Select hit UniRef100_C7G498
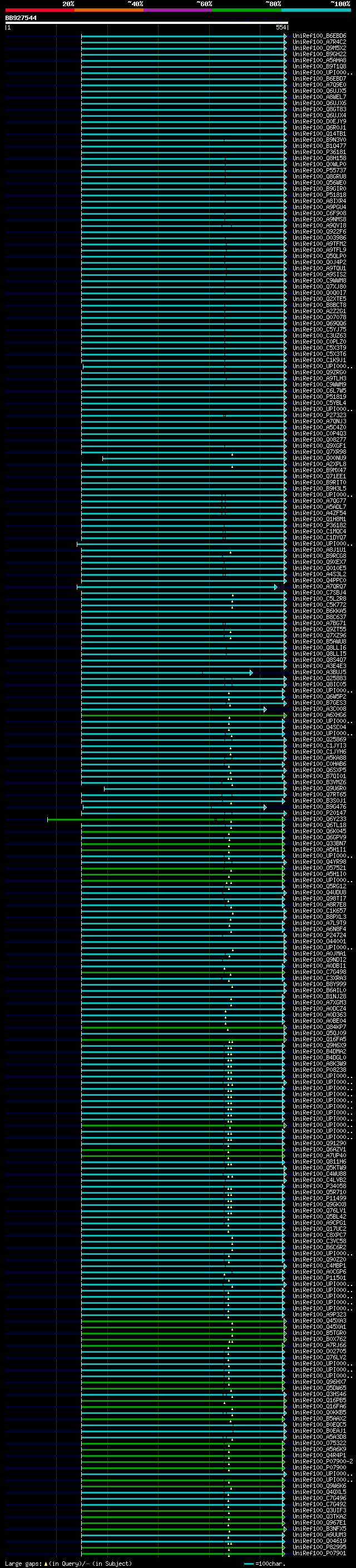Viewport: 356px width, 1568px height. 319,972
